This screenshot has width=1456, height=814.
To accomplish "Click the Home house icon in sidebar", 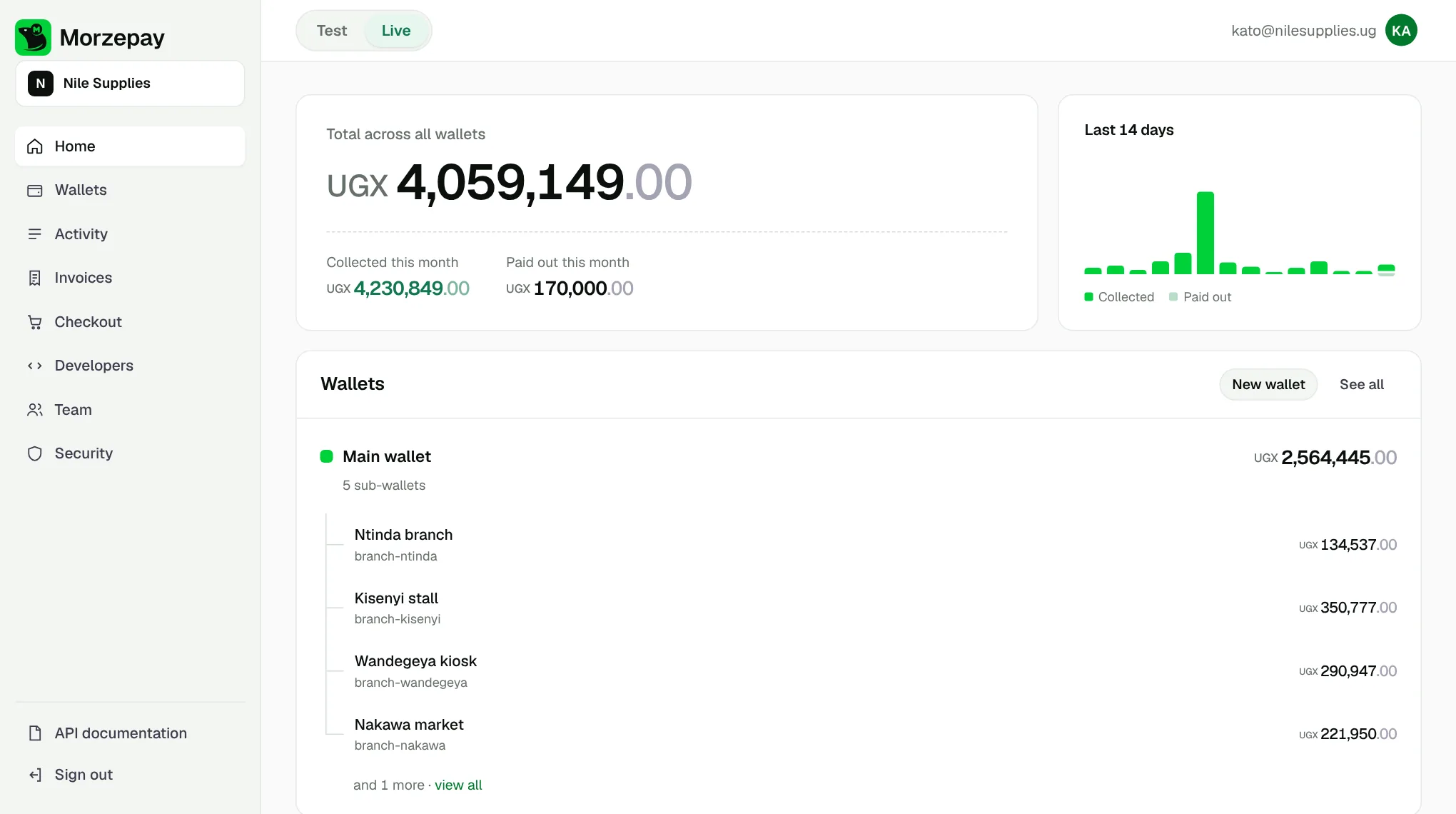I will (x=35, y=146).
